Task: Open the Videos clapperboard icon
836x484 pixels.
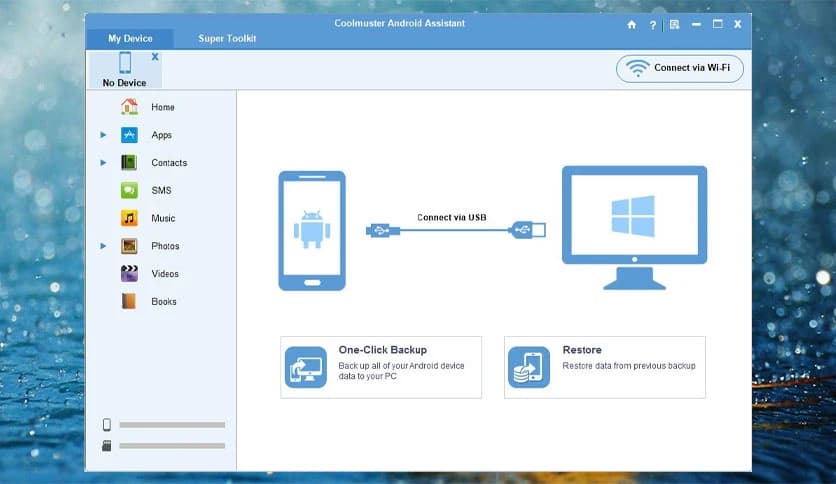Action: click(129, 273)
